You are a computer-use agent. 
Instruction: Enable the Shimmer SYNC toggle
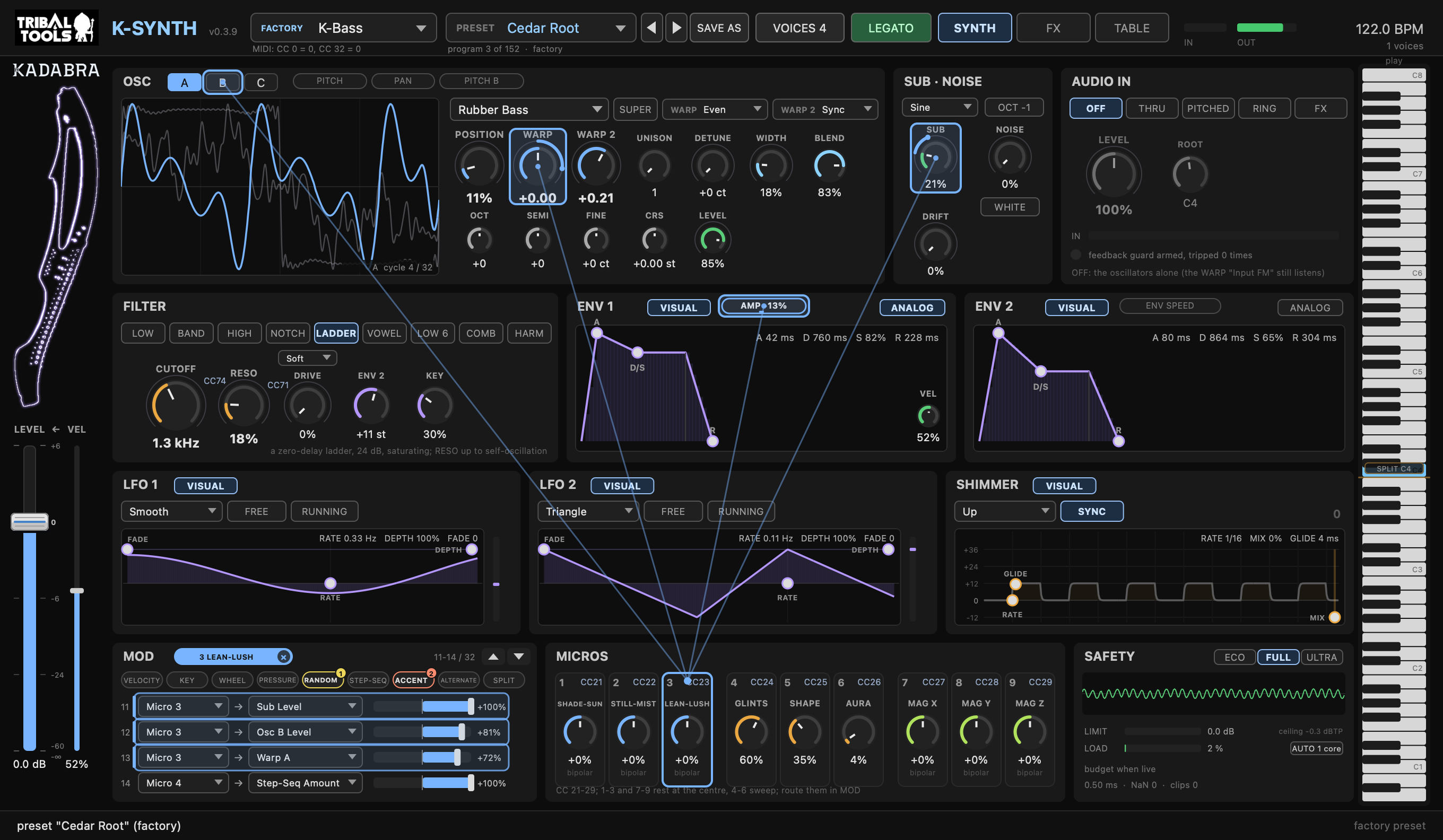point(1091,511)
